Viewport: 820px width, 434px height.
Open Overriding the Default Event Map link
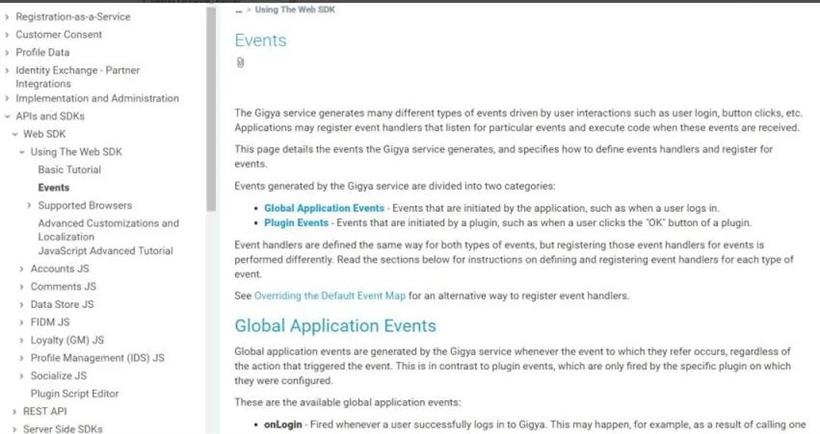330,295
